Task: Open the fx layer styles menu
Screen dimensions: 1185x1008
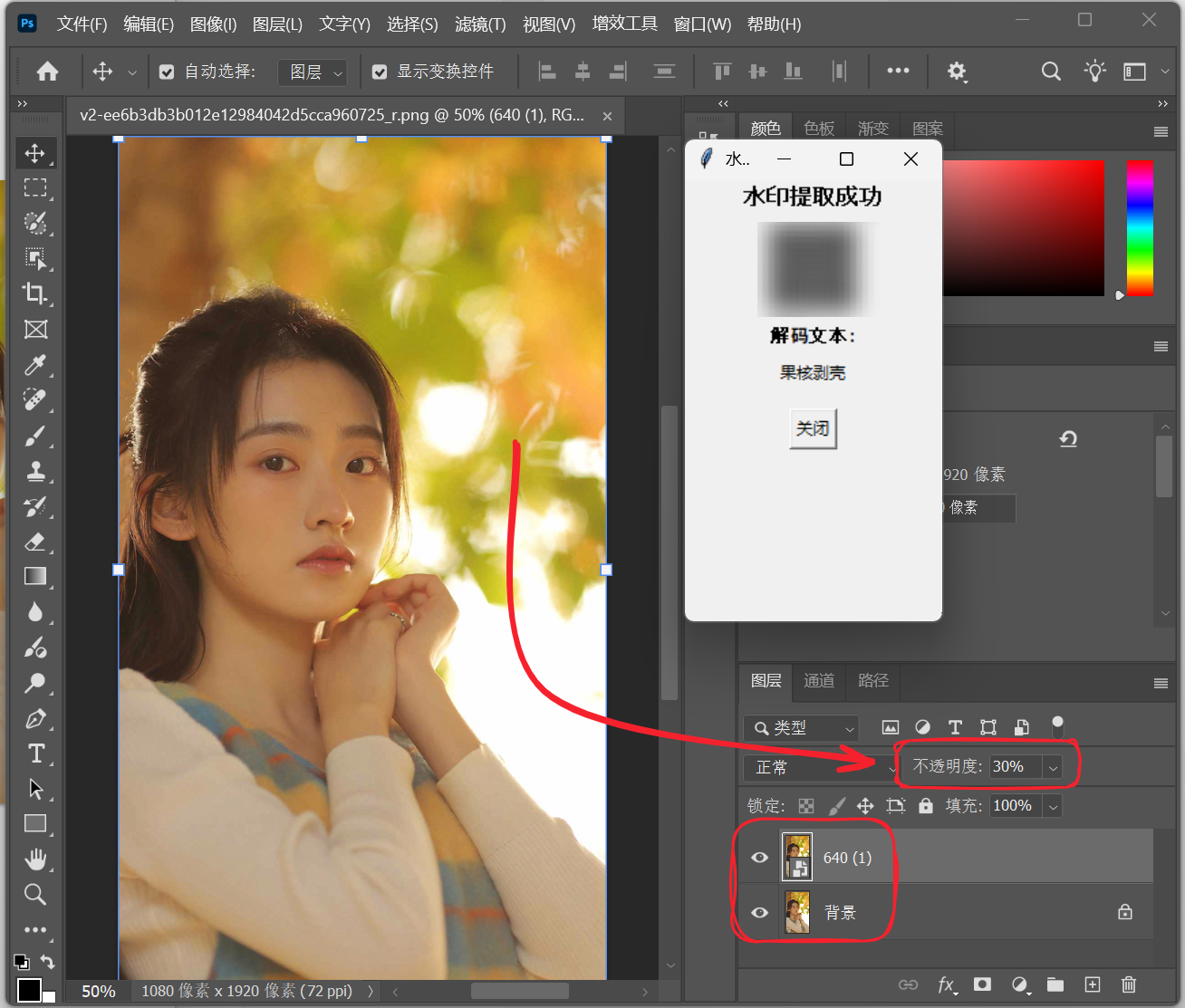Action: [946, 984]
